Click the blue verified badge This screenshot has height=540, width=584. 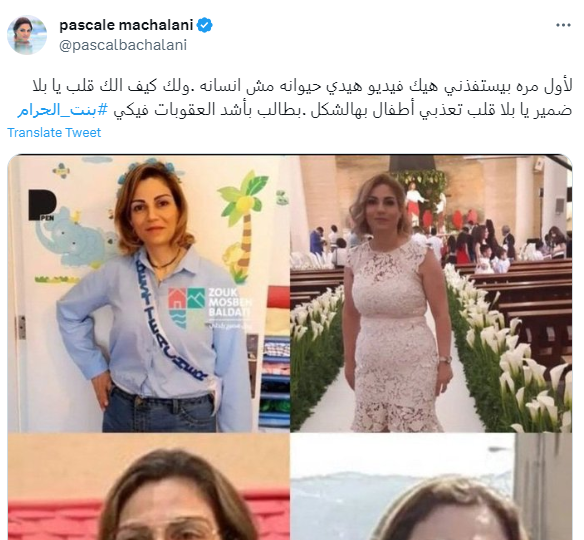(204, 25)
